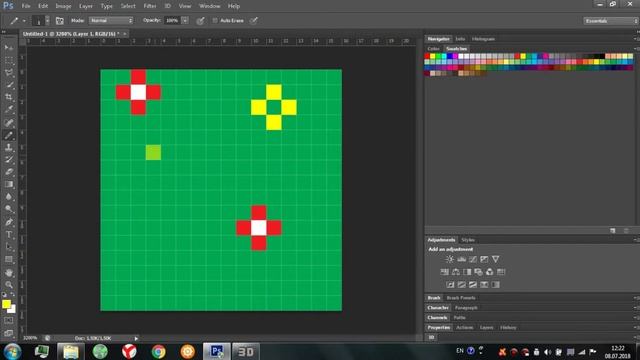Switch to the Histogram tab
Screen dimensions: 640x360
(x=483, y=39)
